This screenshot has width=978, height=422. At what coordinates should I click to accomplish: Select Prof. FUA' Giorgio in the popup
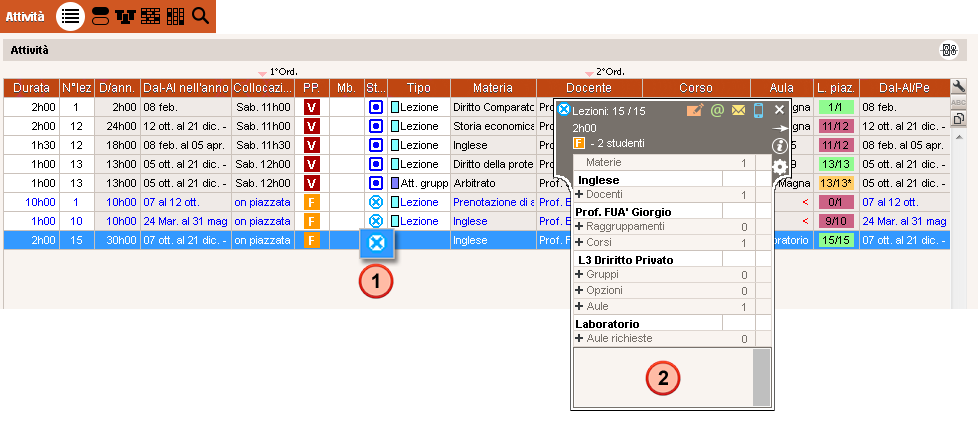[647, 212]
